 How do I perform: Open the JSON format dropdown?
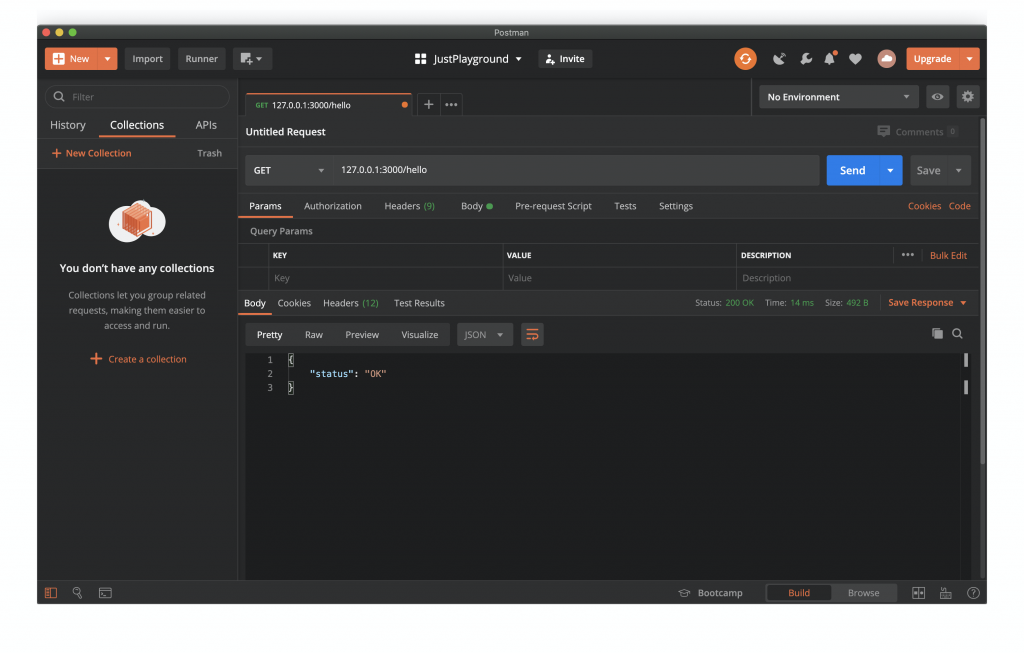[x=485, y=334]
